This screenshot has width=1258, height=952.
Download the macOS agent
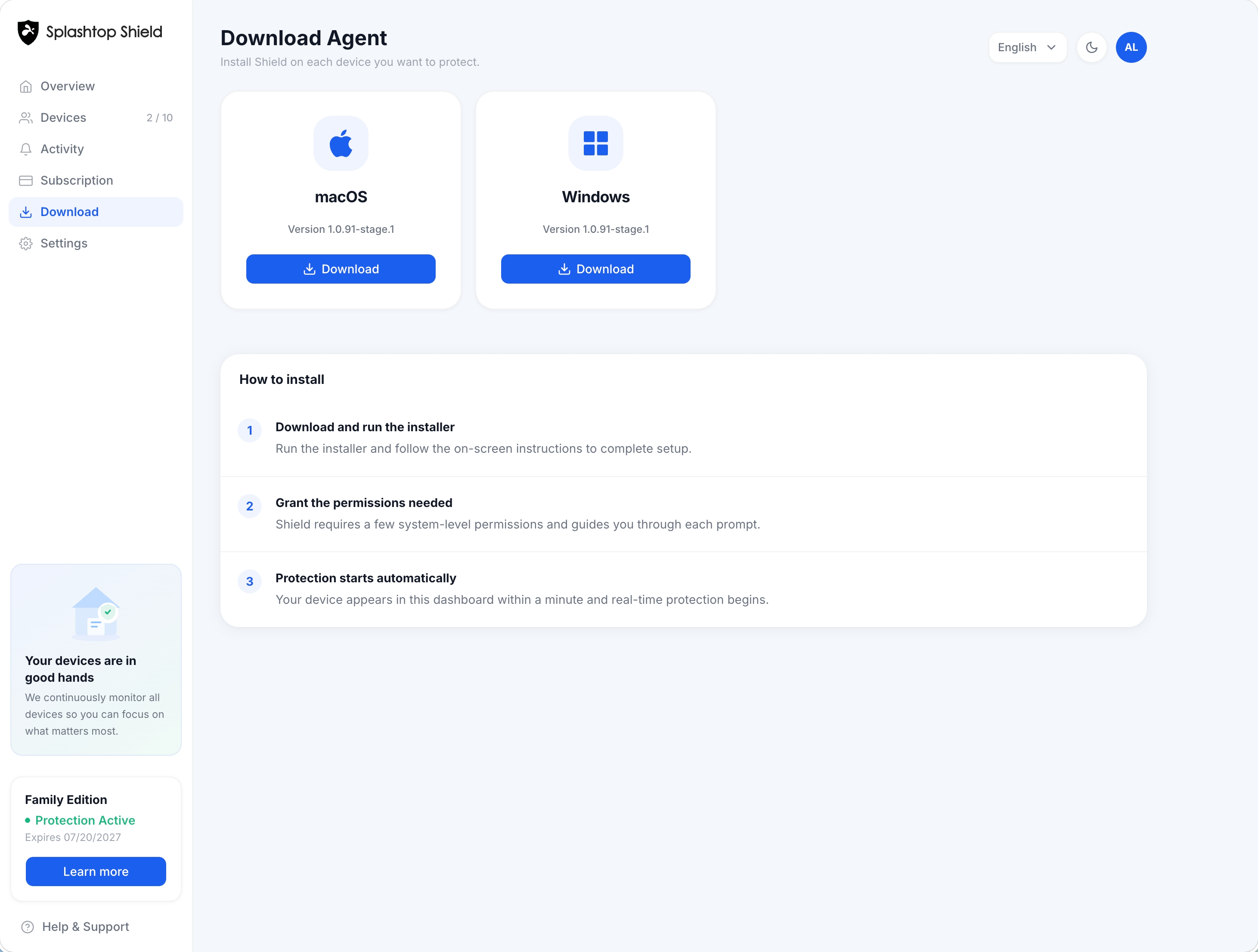pyautogui.click(x=341, y=269)
